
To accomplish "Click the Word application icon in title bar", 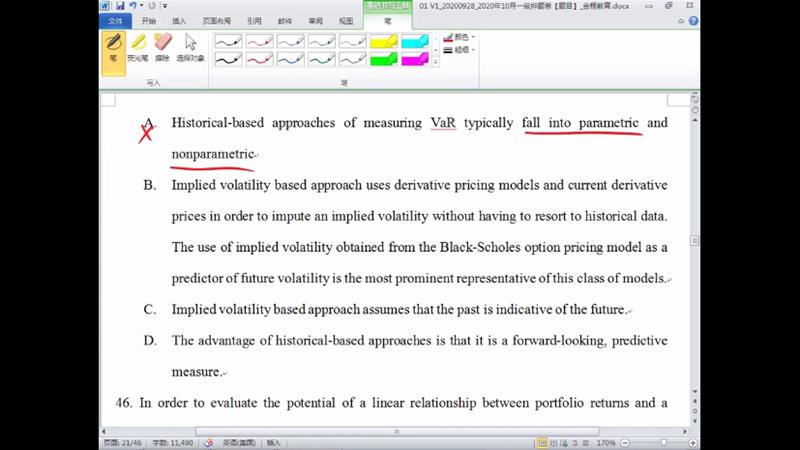I will tap(105, 6).
